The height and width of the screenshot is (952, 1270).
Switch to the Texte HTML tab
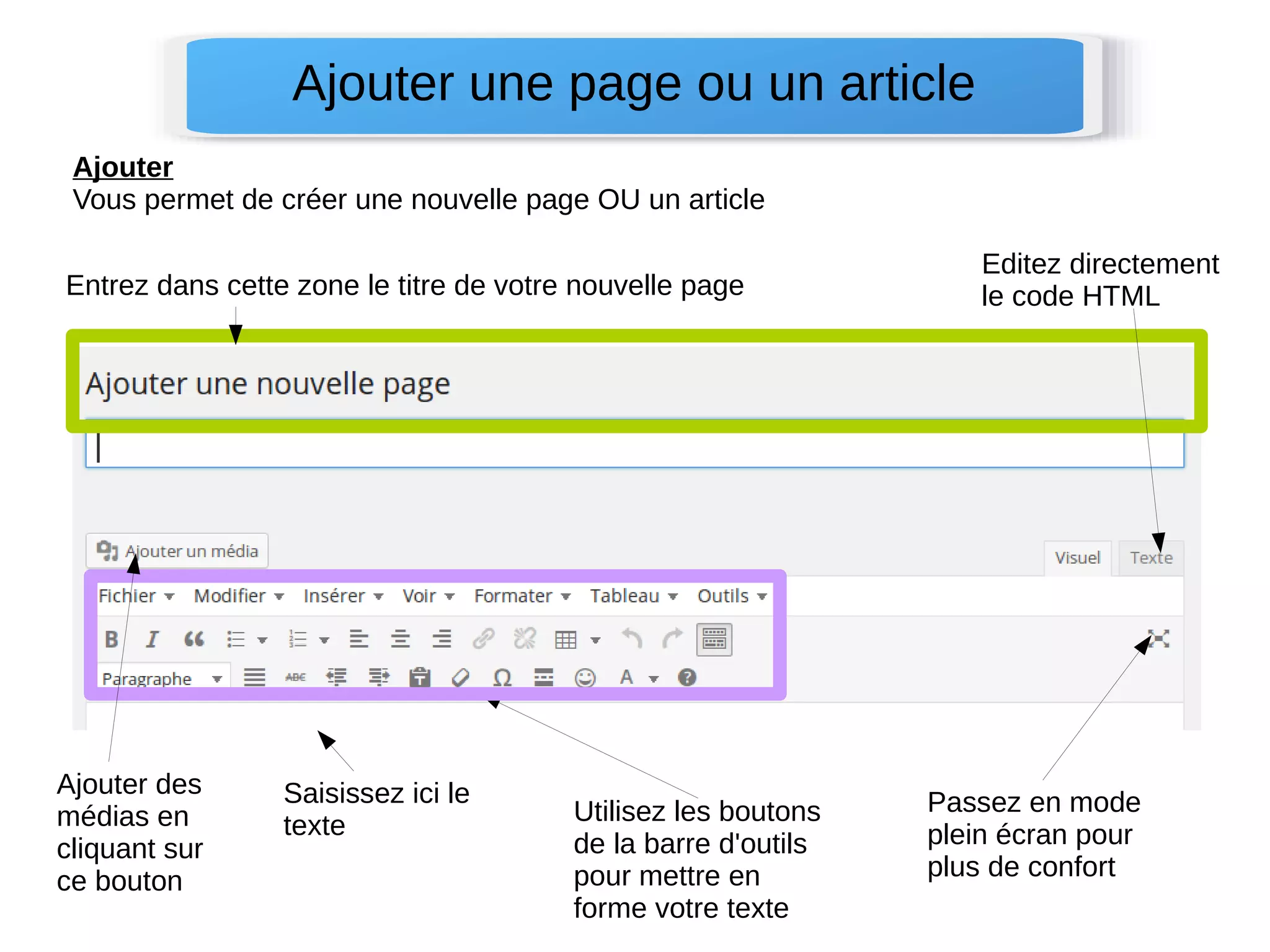point(1151,558)
